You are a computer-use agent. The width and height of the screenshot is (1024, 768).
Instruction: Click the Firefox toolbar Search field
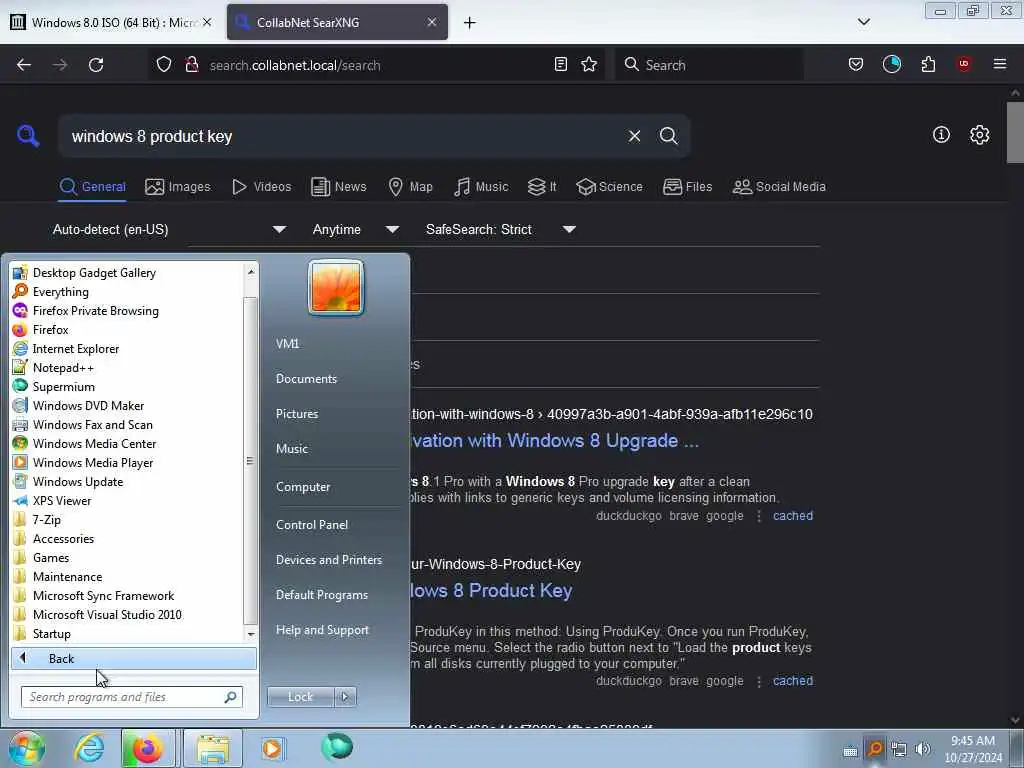tap(709, 65)
